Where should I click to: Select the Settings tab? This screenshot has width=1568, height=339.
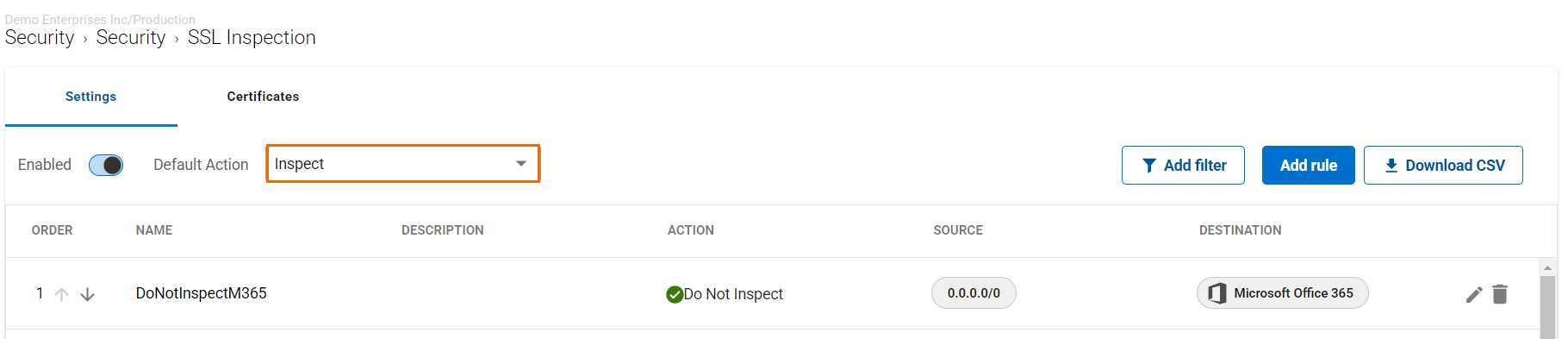[x=90, y=97]
